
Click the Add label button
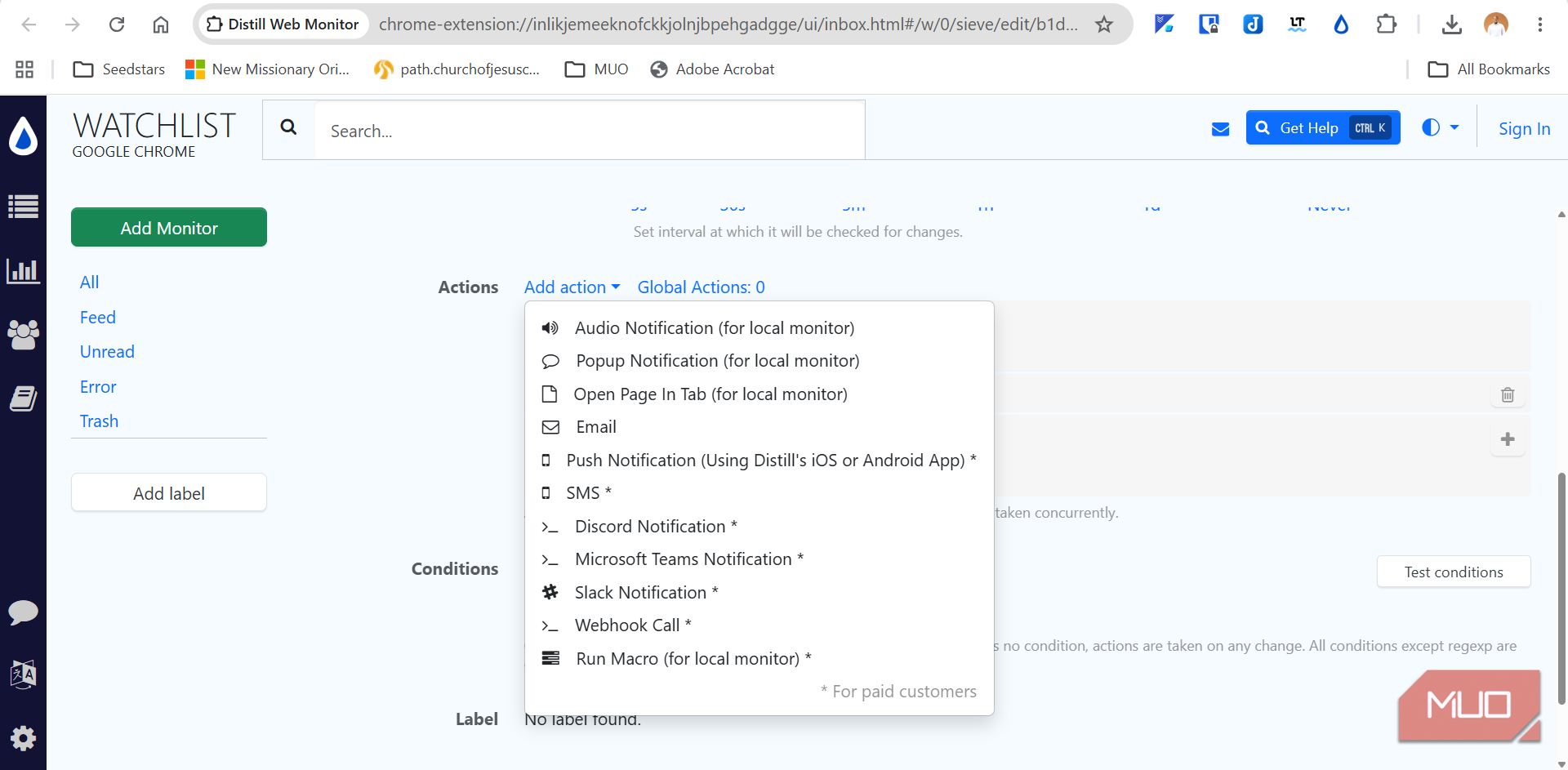pos(169,493)
